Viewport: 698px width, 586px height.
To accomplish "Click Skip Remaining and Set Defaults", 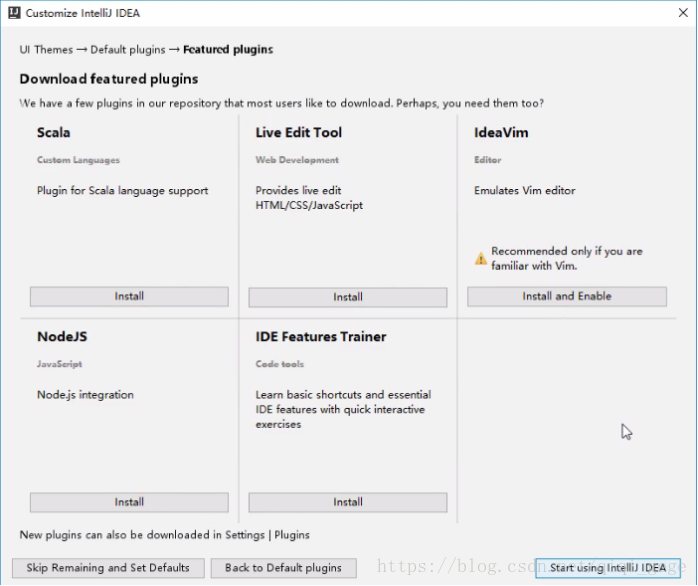I will [108, 568].
